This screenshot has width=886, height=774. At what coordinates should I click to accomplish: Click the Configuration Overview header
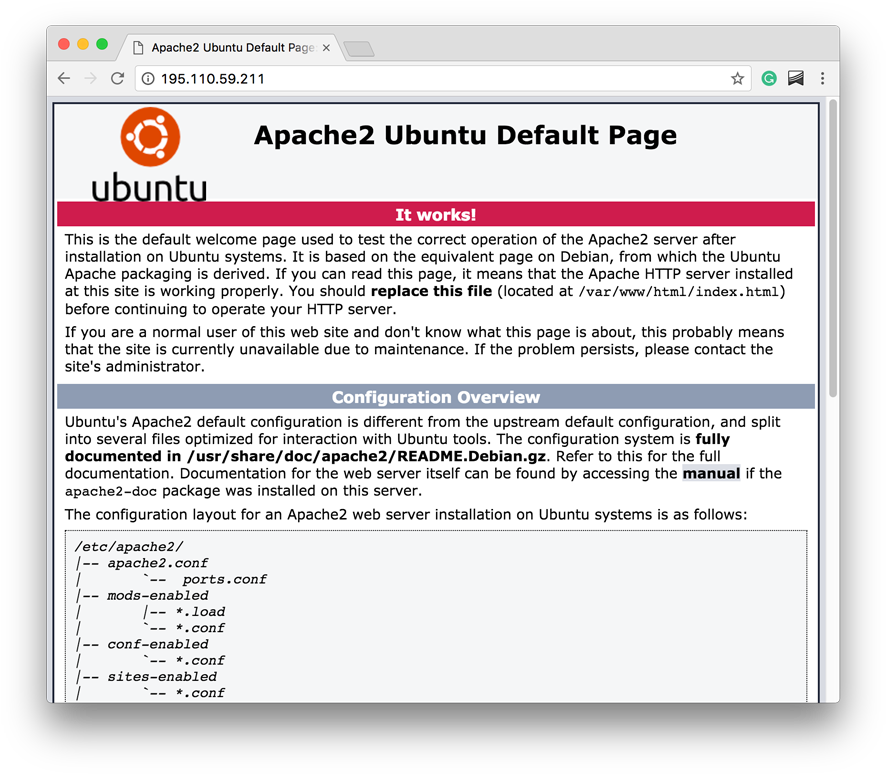tap(437, 396)
